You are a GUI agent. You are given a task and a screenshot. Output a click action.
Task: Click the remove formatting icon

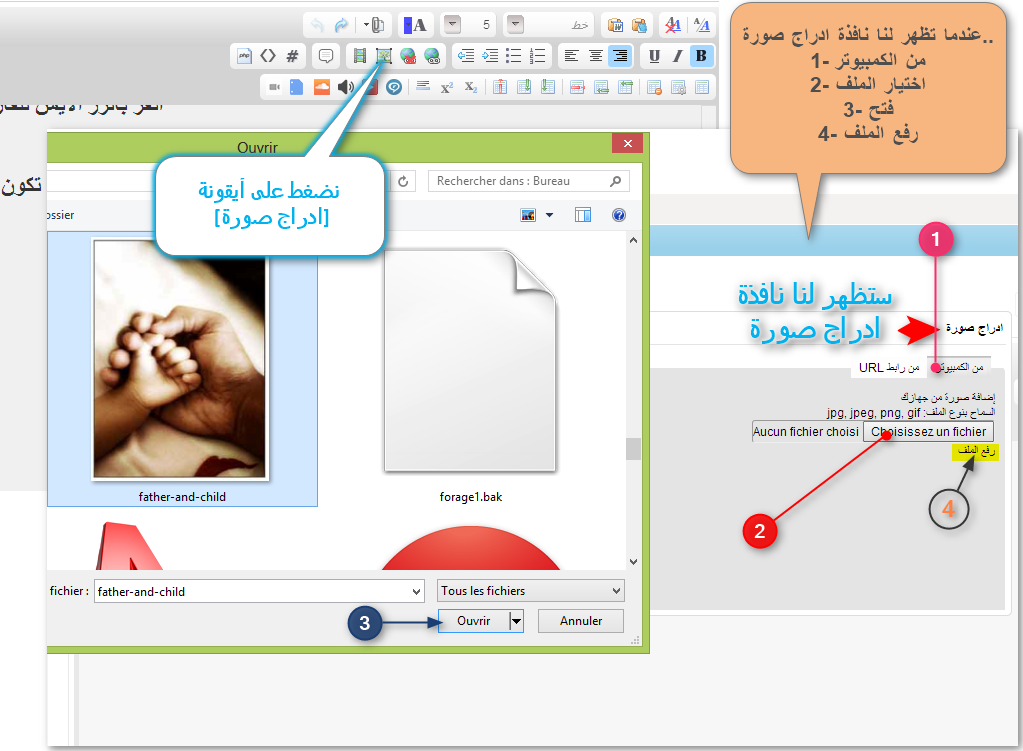click(x=673, y=25)
